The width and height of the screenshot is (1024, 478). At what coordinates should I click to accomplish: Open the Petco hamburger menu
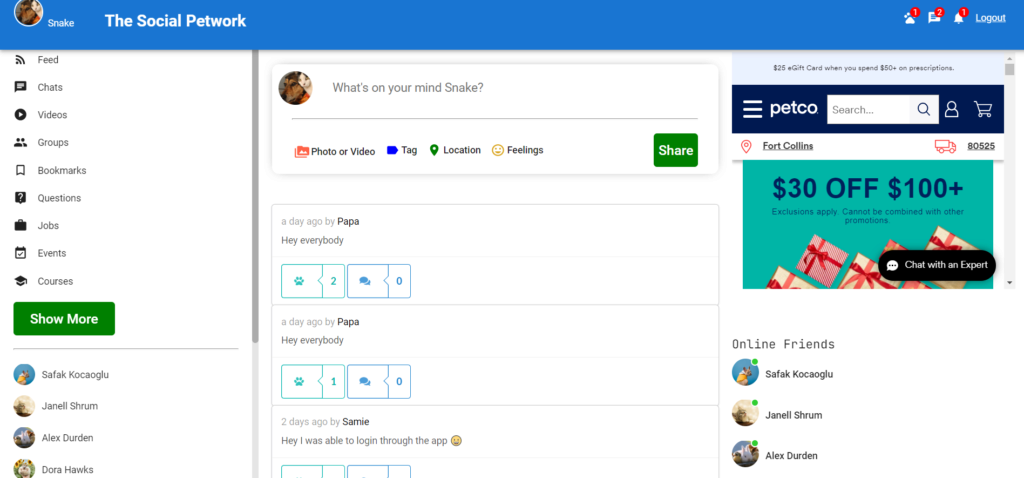point(752,109)
